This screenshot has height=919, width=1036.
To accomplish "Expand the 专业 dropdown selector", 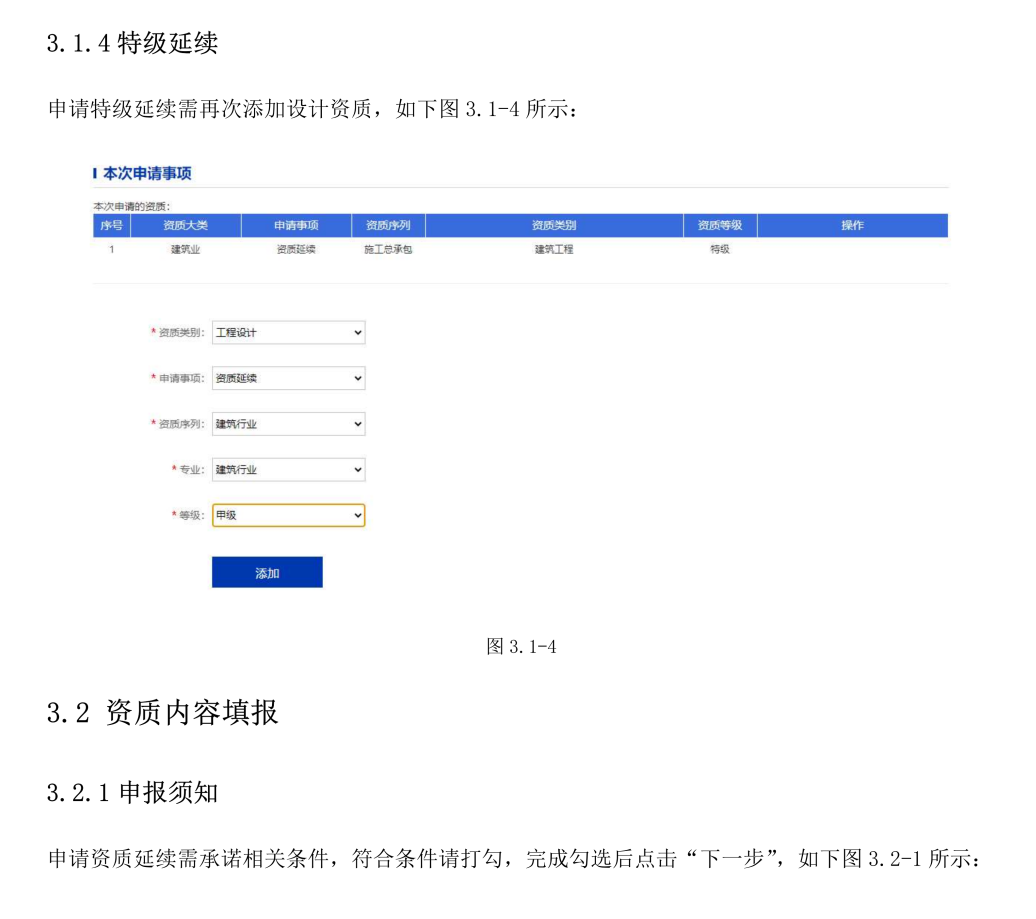I will 288,469.
